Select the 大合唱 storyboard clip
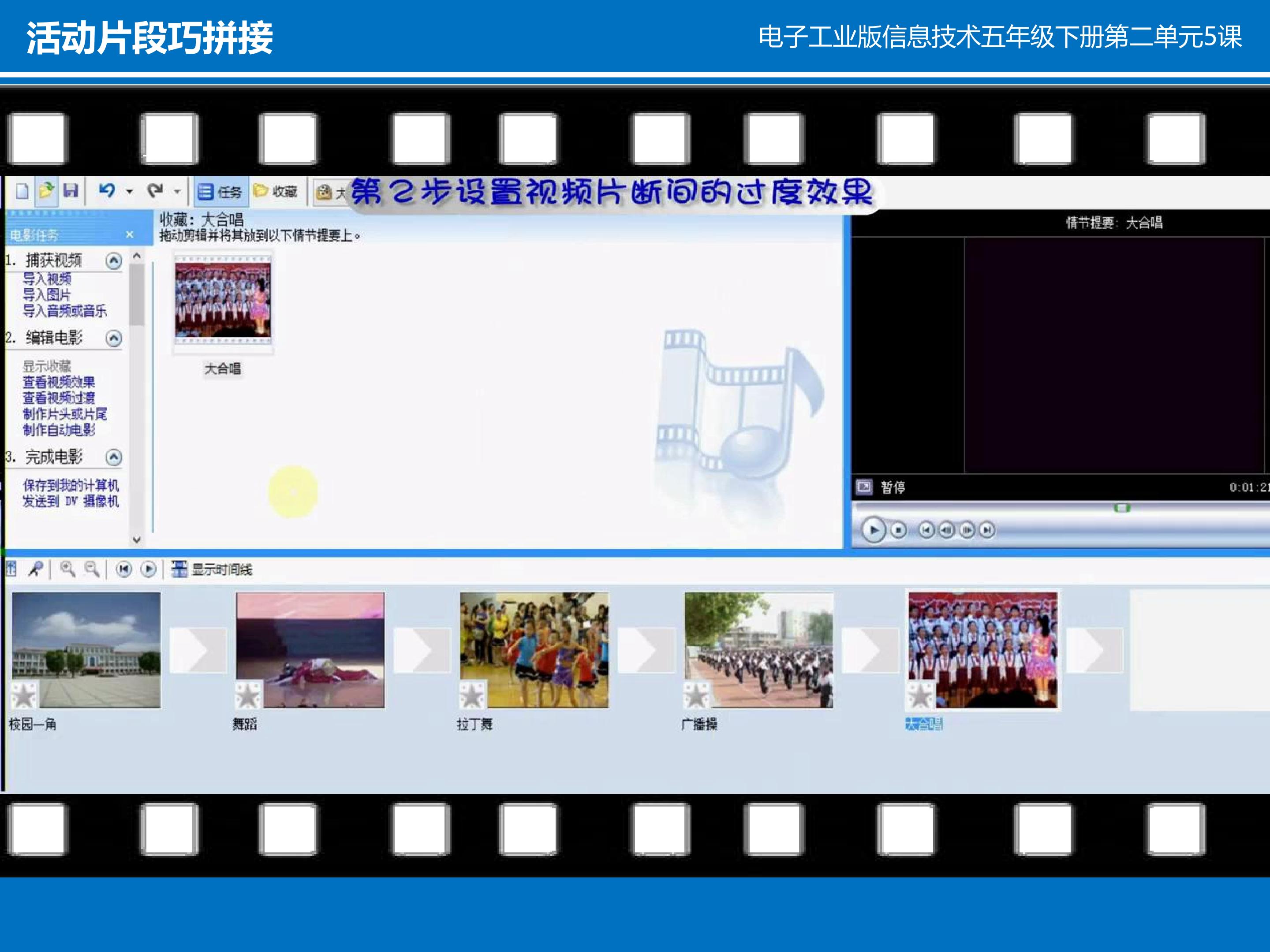Screen dimensions: 1270x952 (x=982, y=650)
